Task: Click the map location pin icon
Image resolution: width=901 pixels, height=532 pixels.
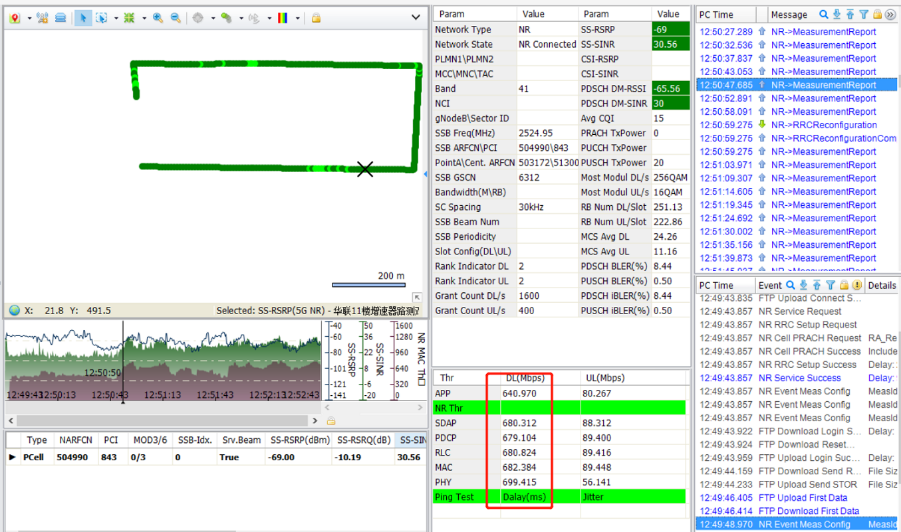Action: [x=15, y=18]
